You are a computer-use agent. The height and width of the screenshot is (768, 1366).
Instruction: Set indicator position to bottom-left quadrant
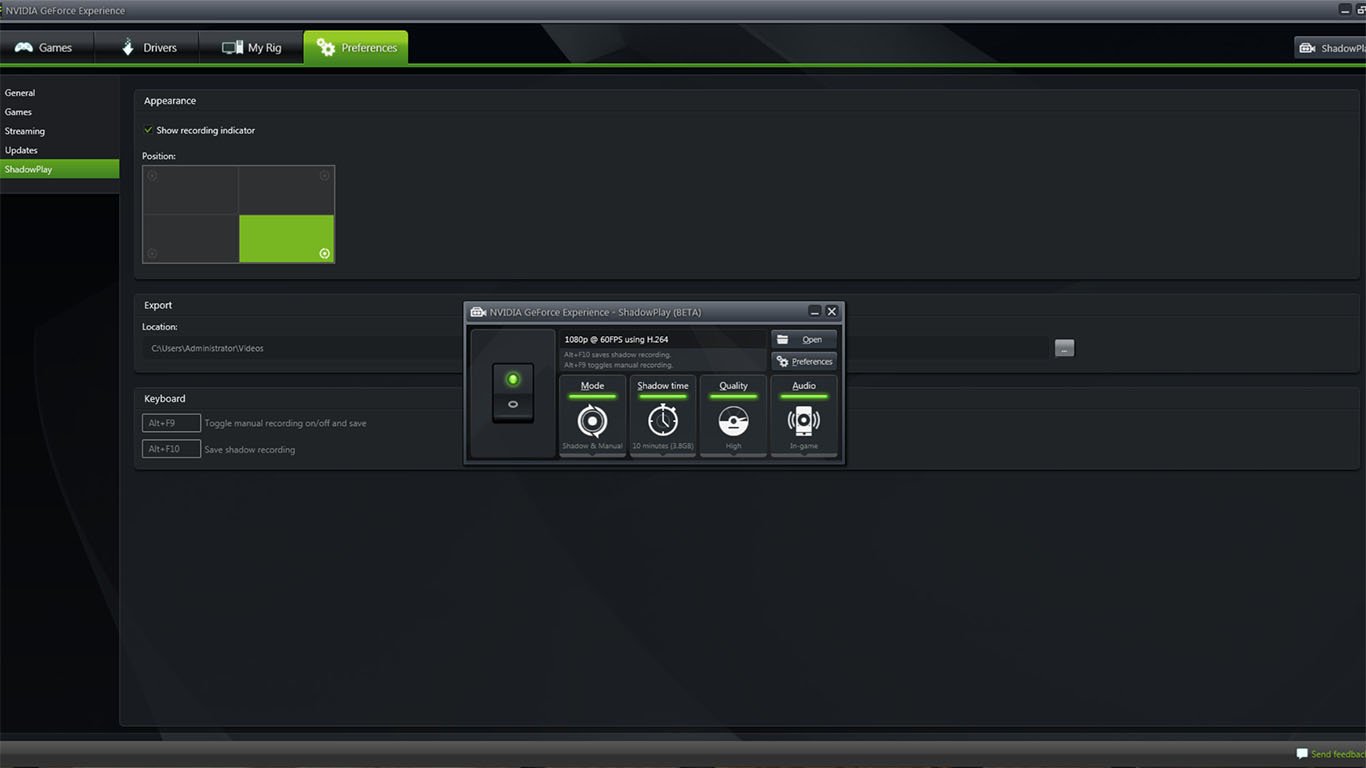point(191,239)
